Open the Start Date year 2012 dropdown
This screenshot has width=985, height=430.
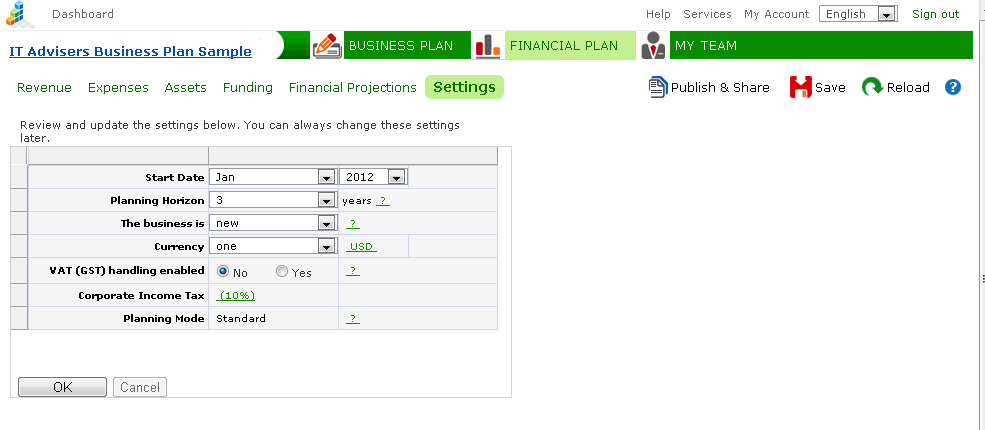(x=373, y=178)
